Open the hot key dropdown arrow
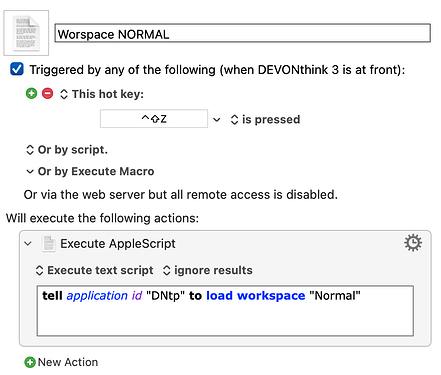This screenshot has width=441, height=375. (x=217, y=119)
